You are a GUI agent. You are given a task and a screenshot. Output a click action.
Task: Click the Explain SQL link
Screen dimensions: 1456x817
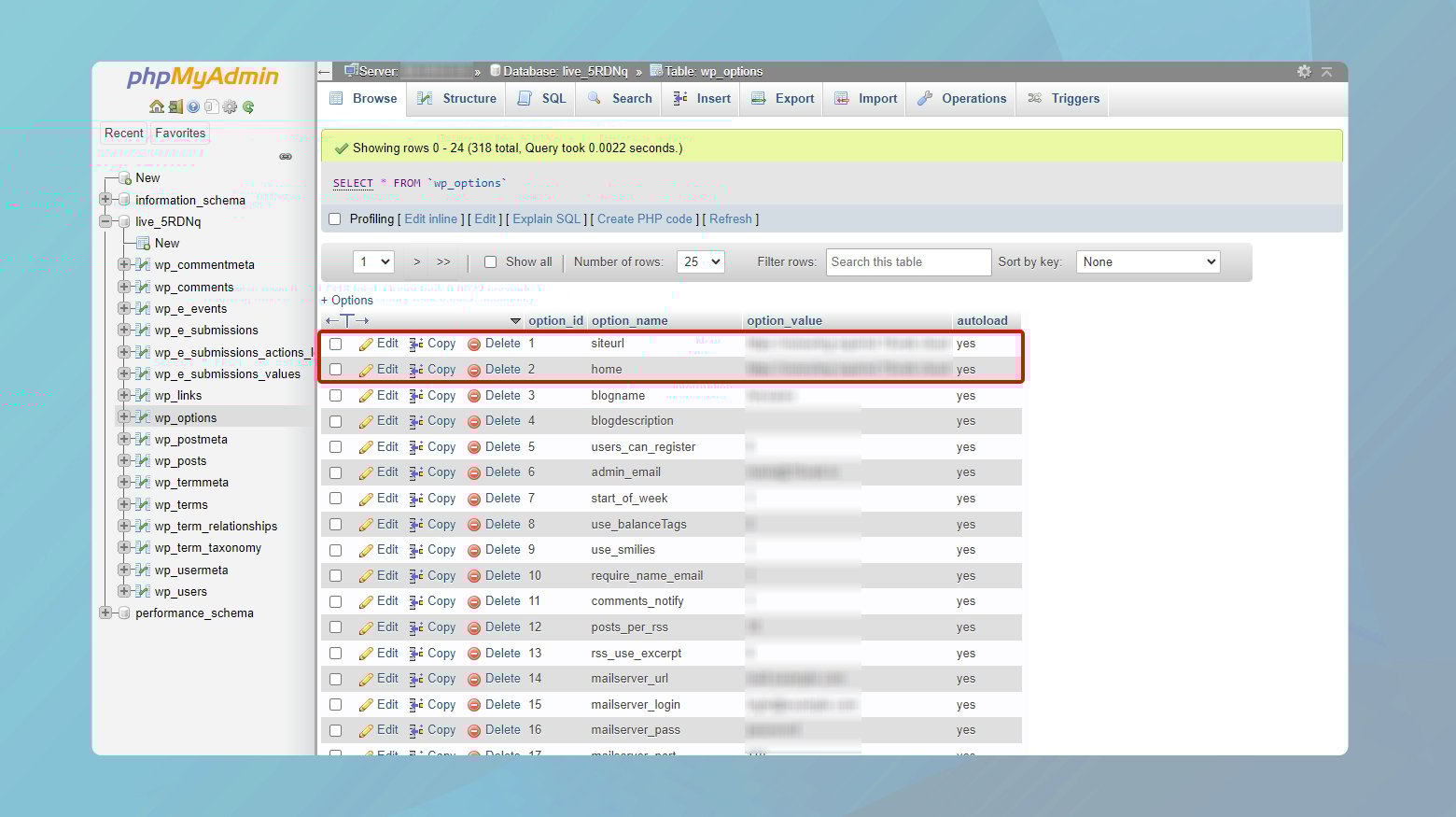coord(546,218)
